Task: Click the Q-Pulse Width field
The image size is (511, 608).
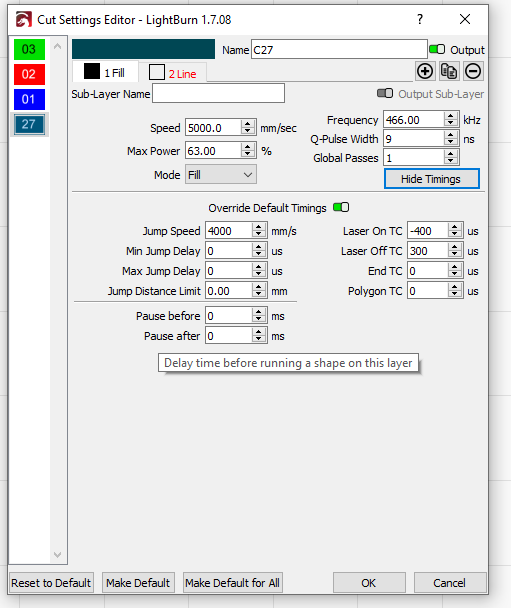Action: pyautogui.click(x=414, y=139)
